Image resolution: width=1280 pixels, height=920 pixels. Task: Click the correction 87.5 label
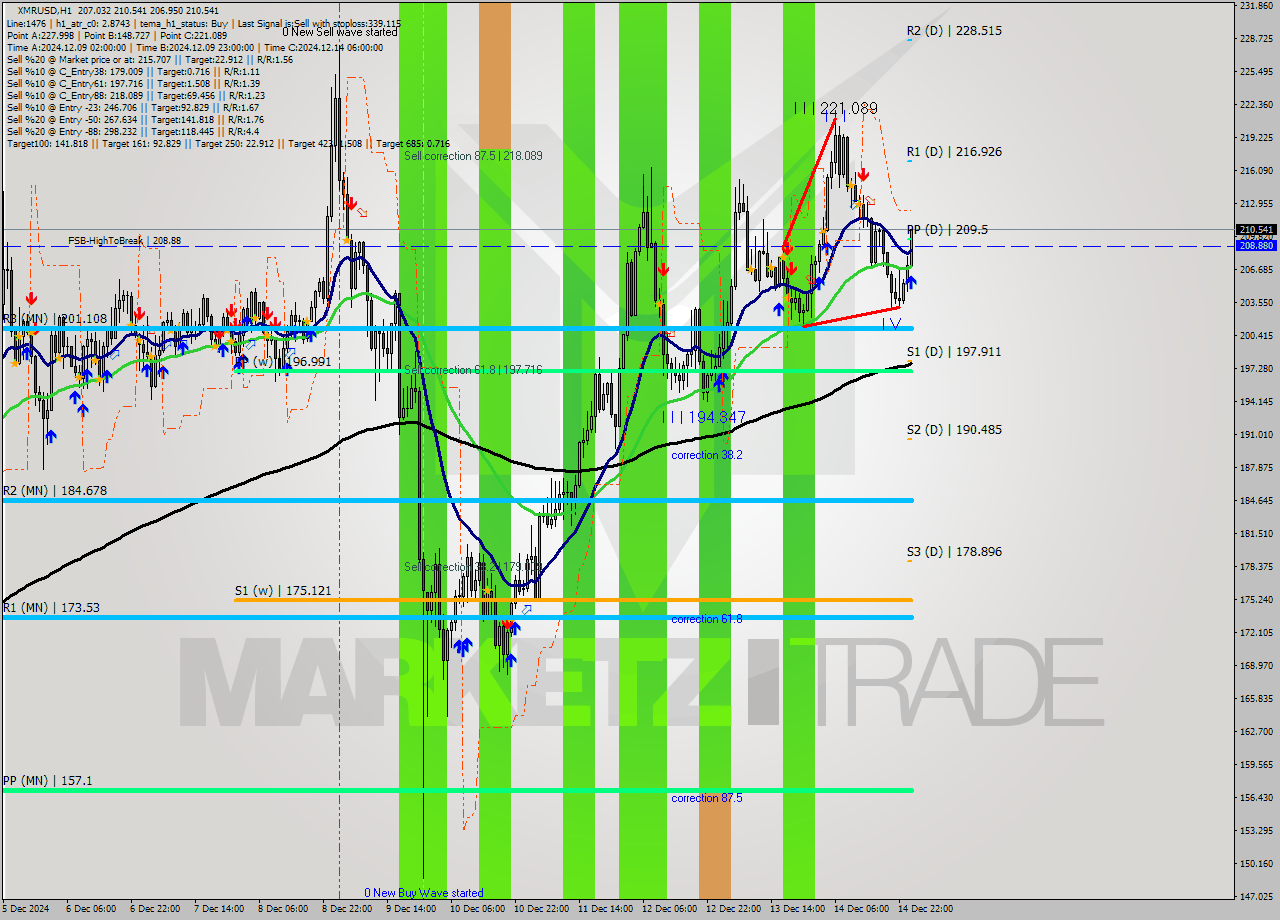(x=707, y=798)
